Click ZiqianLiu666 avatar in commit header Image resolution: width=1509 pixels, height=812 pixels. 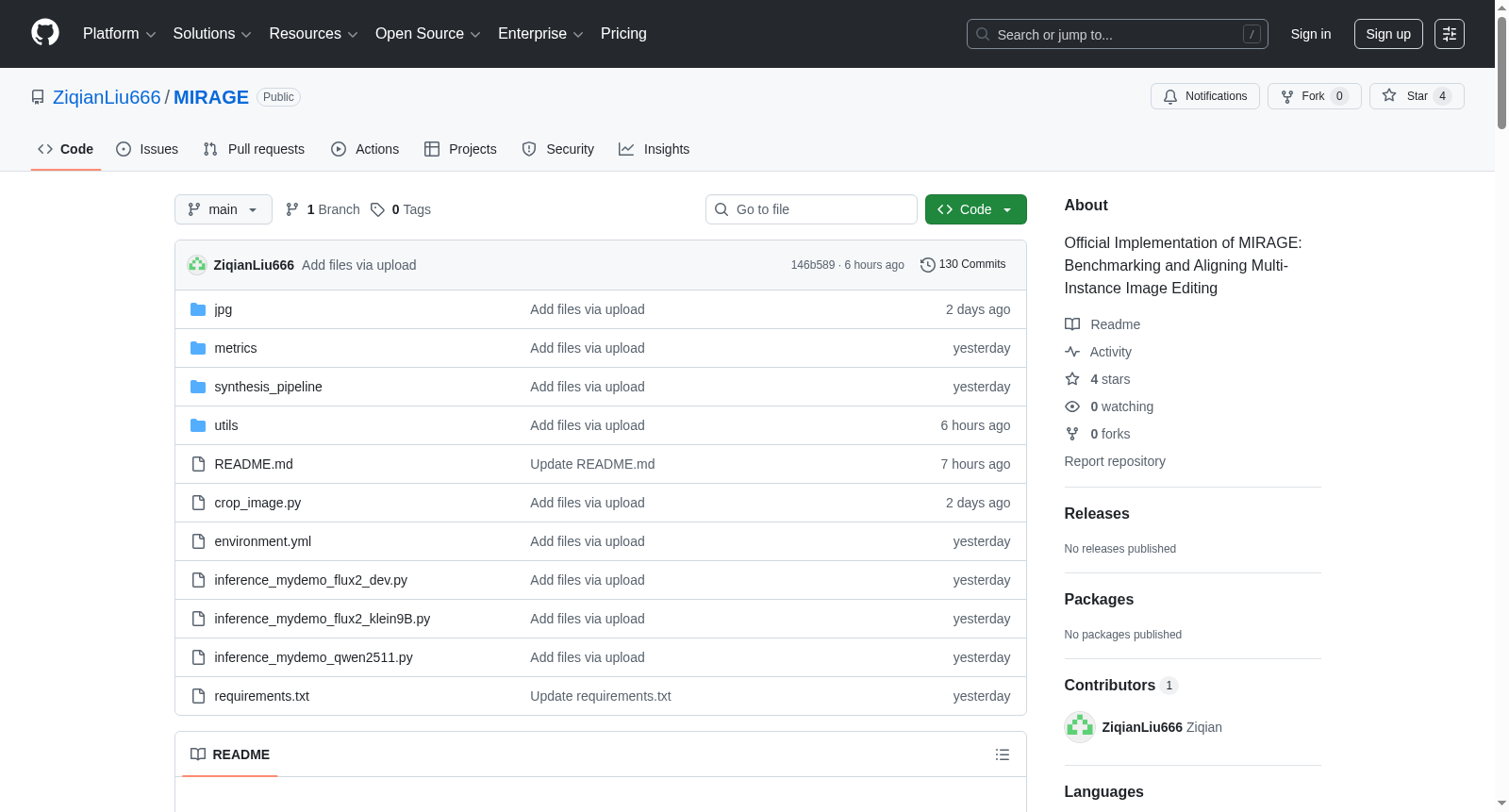[197, 265]
